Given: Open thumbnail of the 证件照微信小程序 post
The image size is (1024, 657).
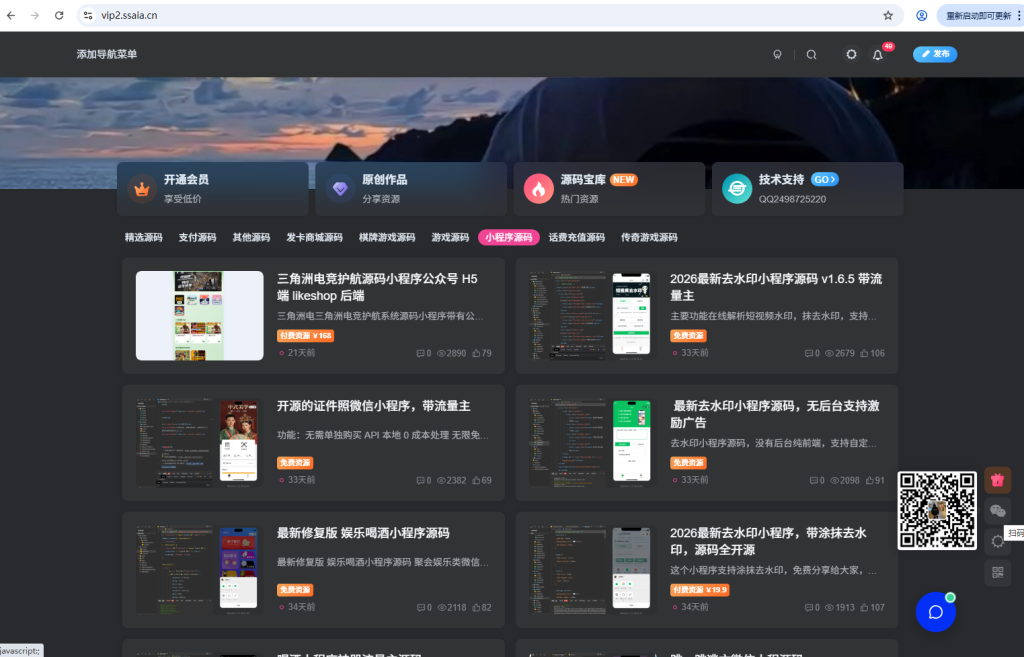Looking at the screenshot, I should click(200, 443).
